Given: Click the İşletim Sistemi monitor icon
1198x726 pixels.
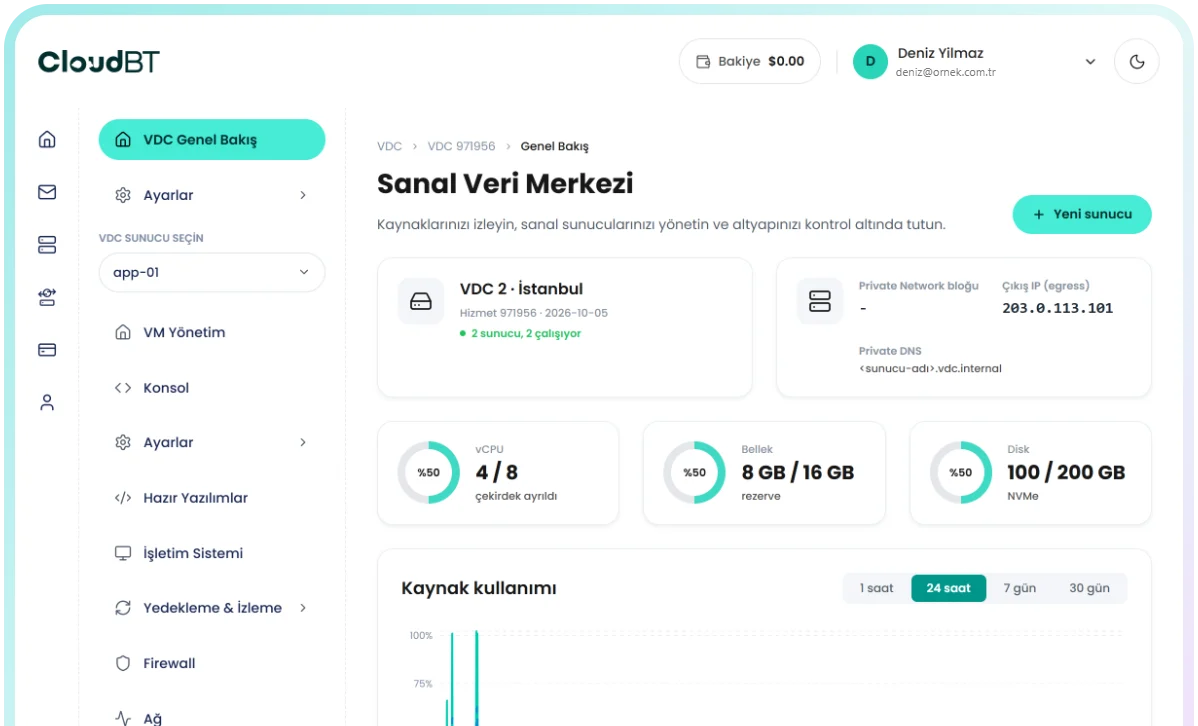Looking at the screenshot, I should 123,553.
